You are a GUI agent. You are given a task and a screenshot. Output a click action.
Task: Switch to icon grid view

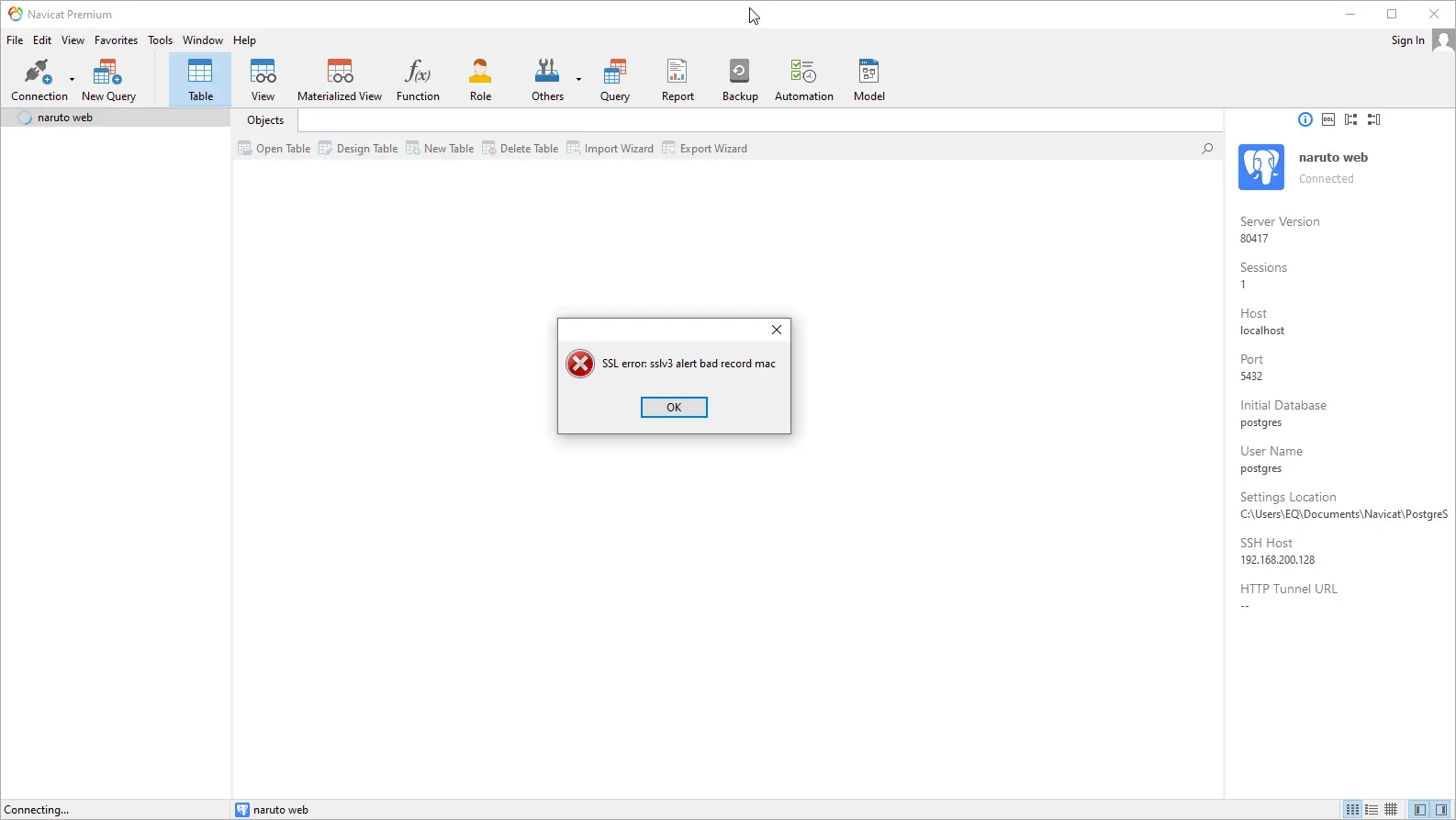coord(1352,810)
